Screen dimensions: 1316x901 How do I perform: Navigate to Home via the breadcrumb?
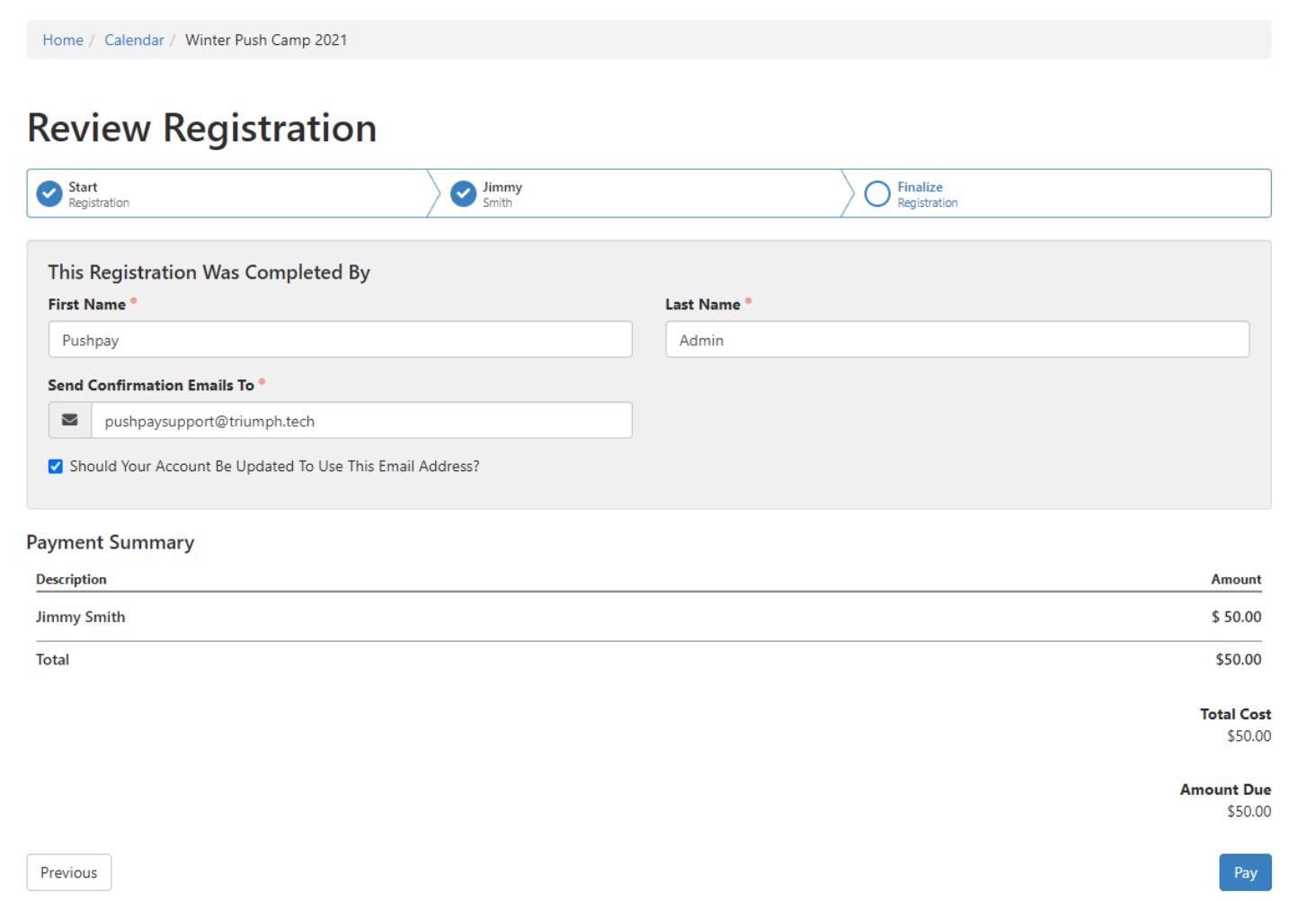pyautogui.click(x=62, y=40)
